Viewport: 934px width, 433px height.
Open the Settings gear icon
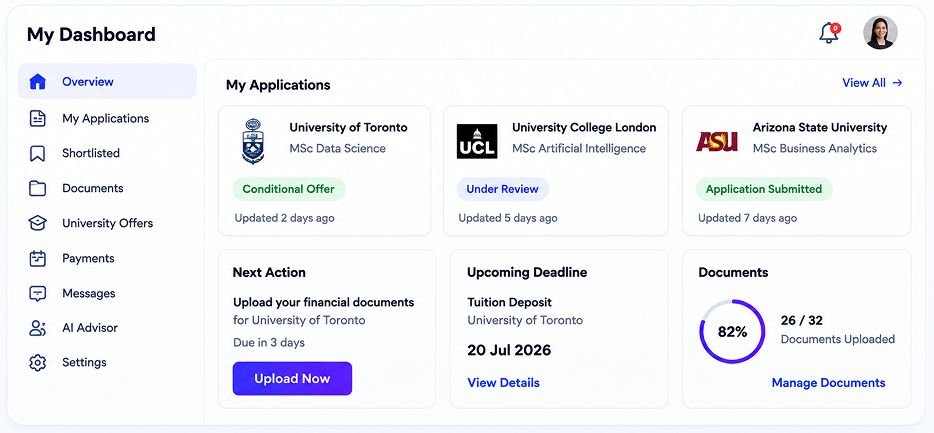click(38, 363)
